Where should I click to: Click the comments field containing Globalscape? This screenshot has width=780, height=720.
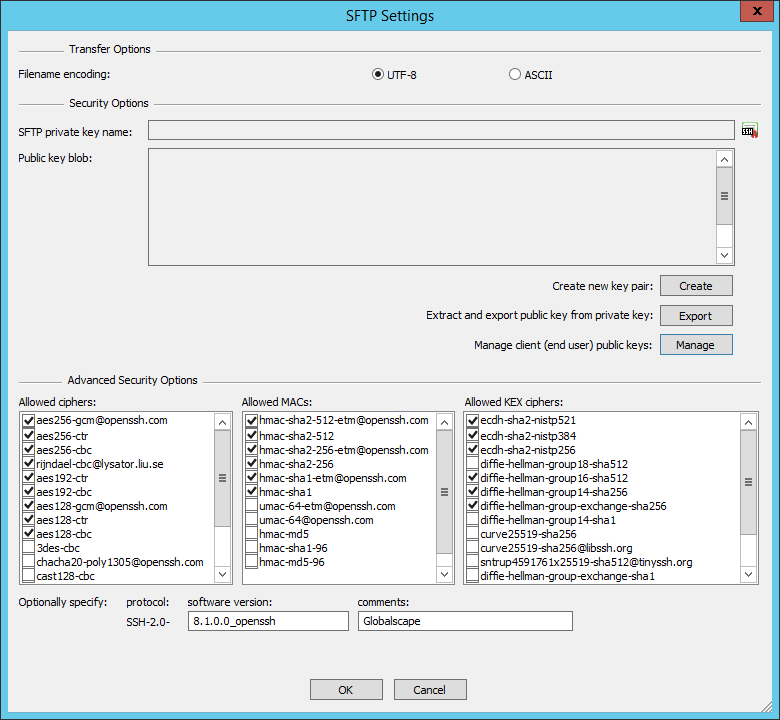click(464, 621)
